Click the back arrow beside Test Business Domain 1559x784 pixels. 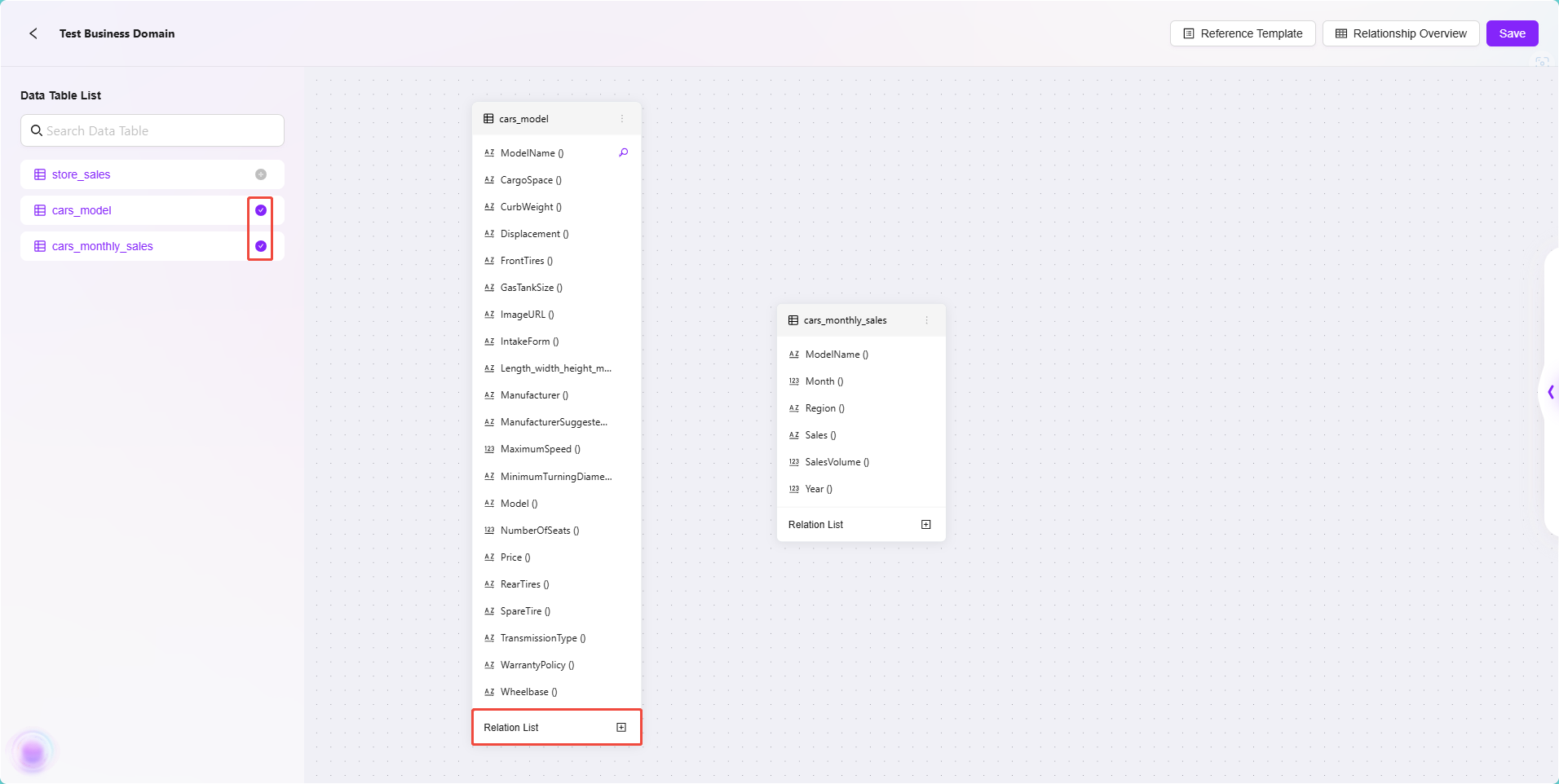tap(33, 33)
